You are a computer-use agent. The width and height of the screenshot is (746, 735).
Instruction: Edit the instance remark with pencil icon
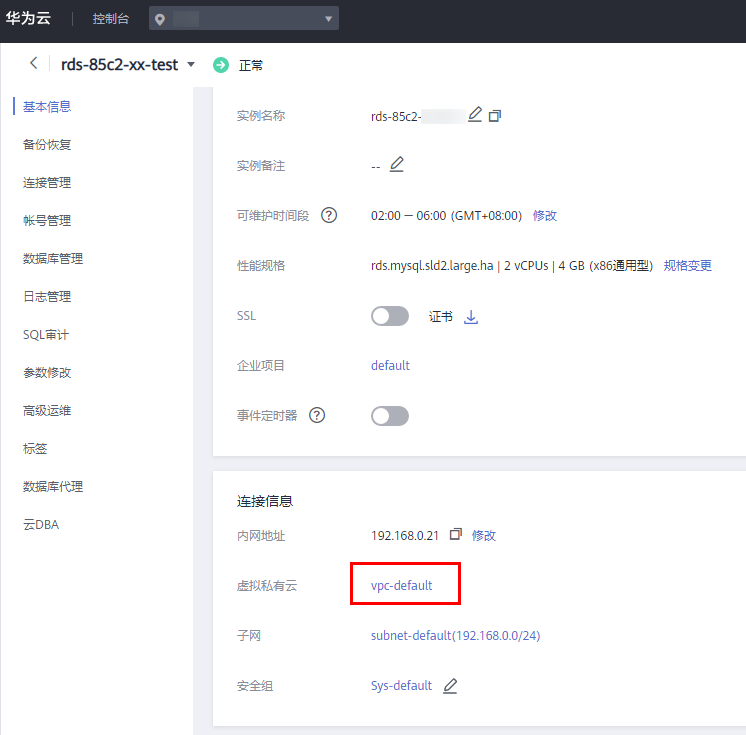coord(397,165)
